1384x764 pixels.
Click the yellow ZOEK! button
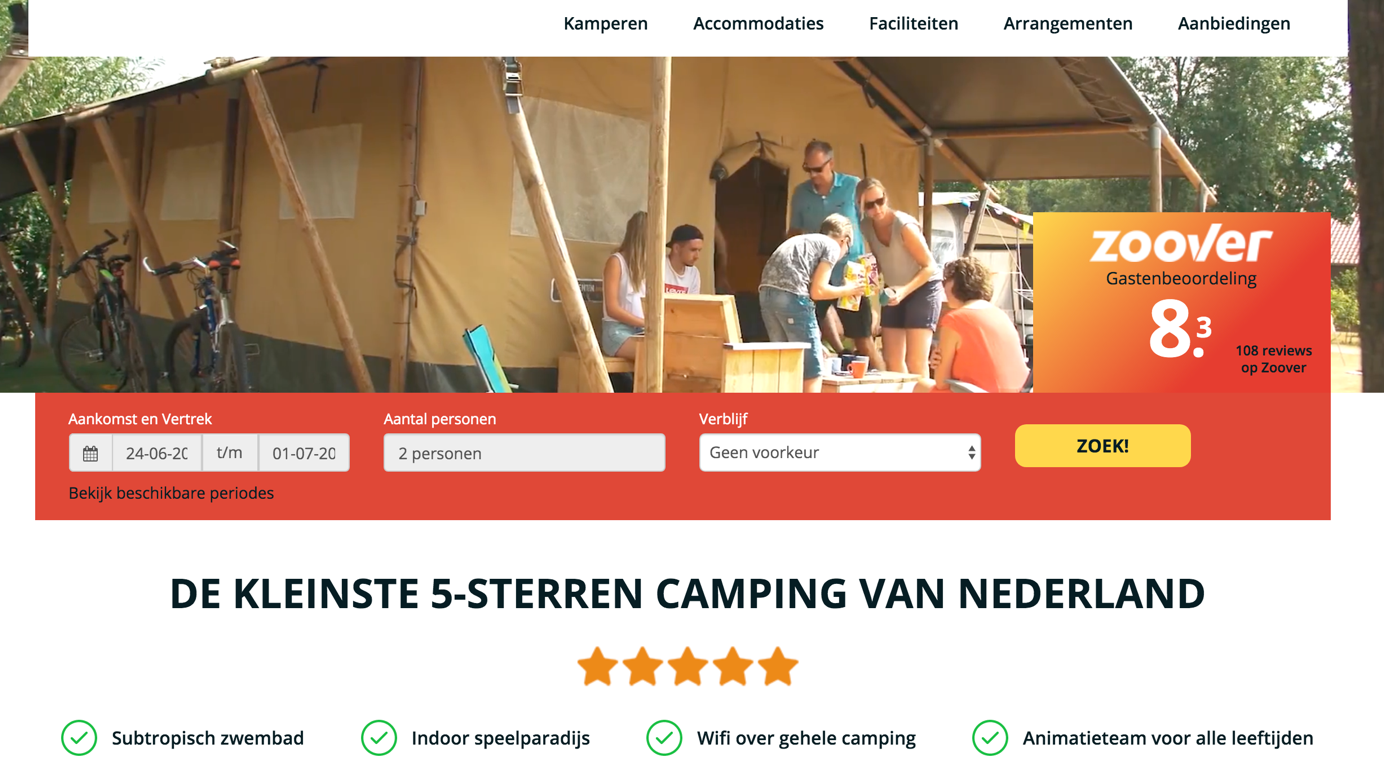[x=1103, y=446]
